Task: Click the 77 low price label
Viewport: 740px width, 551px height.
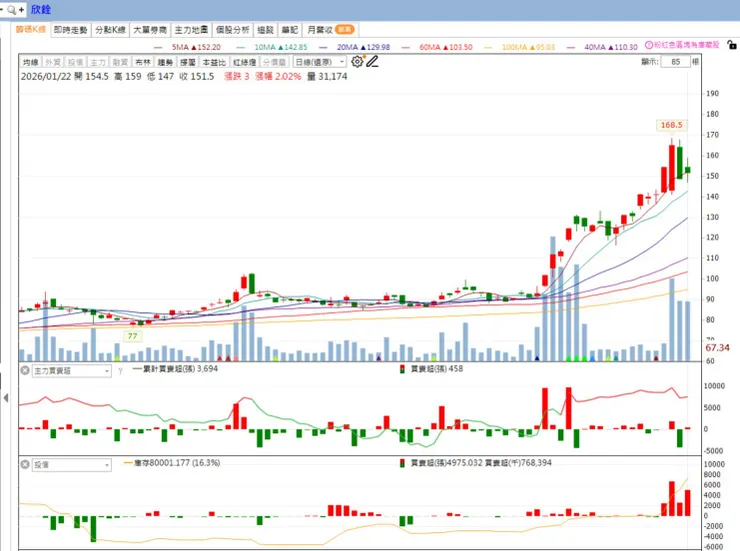Action: point(133,336)
